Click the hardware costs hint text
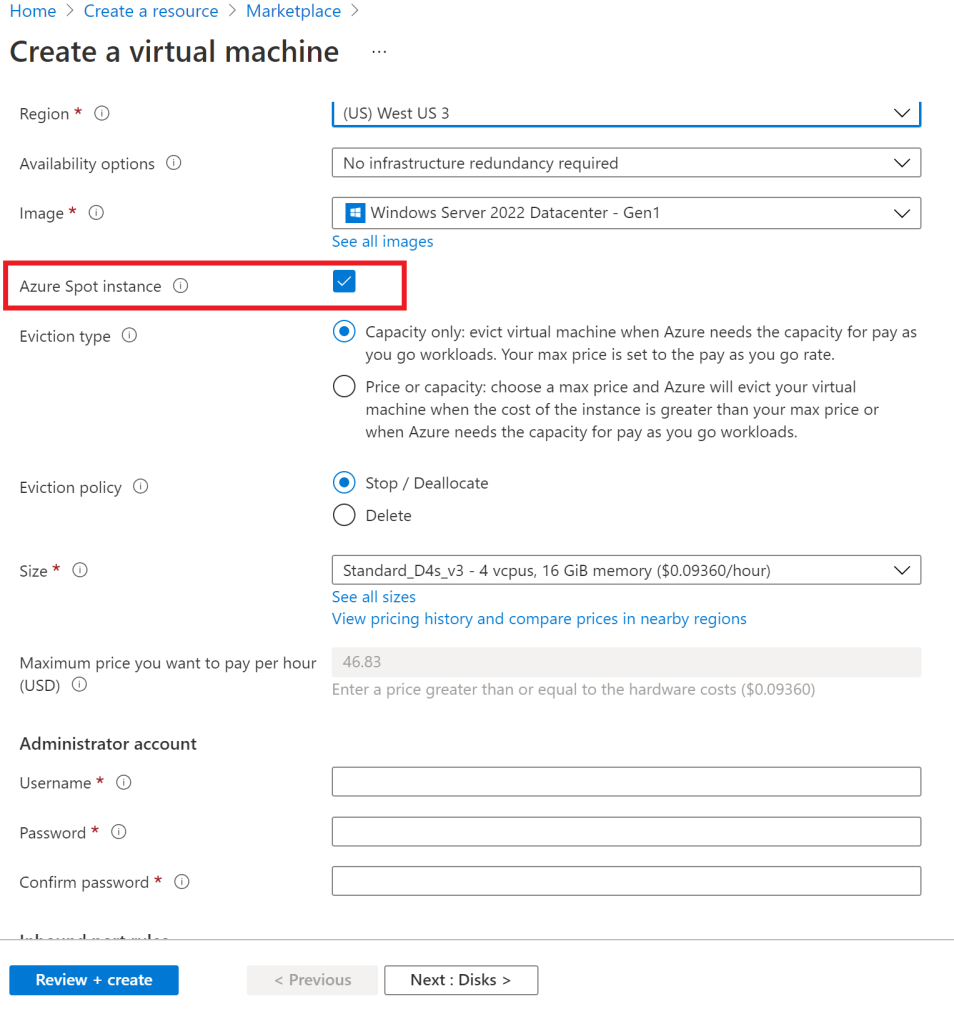Image resolution: width=954 pixels, height=1024 pixels. tap(573, 690)
